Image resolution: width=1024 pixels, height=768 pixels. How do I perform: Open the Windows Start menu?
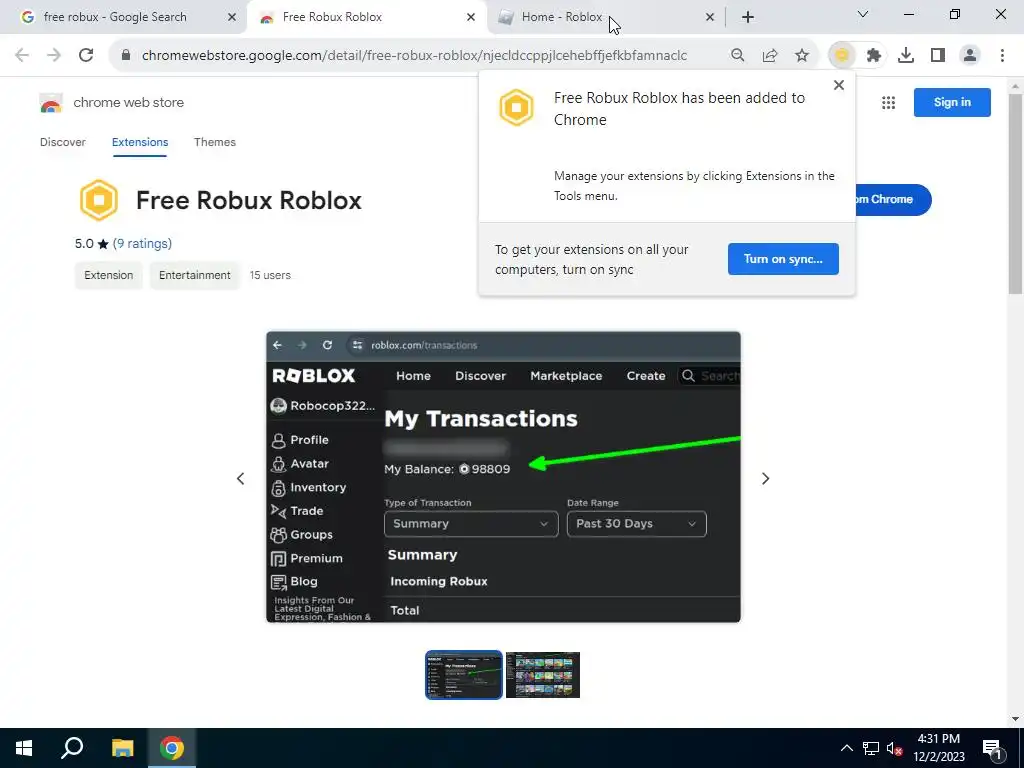pos(24,748)
